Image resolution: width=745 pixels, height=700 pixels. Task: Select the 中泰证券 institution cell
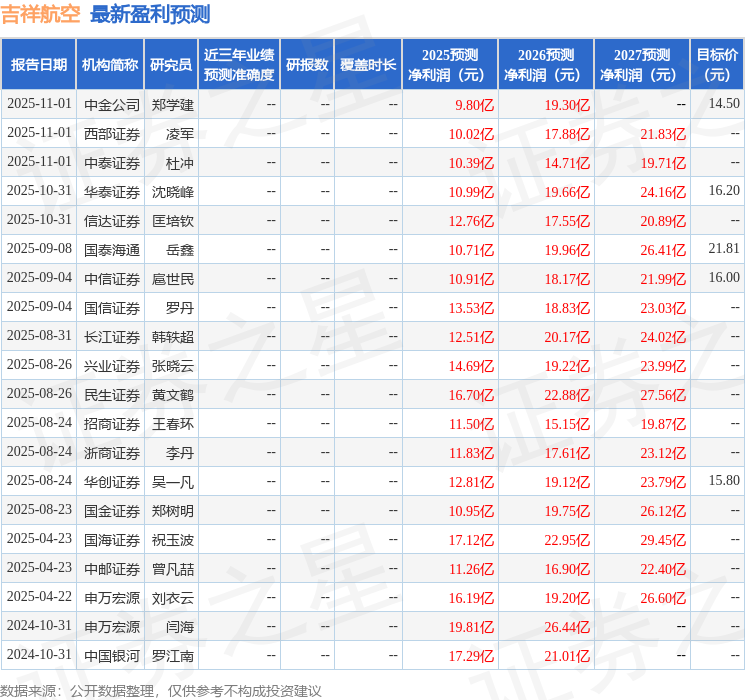click(x=112, y=163)
